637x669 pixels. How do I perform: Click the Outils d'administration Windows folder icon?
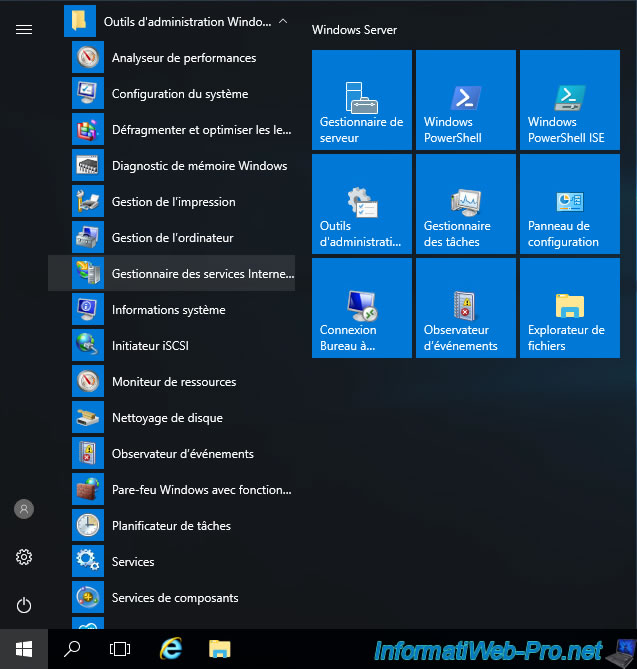[80, 21]
